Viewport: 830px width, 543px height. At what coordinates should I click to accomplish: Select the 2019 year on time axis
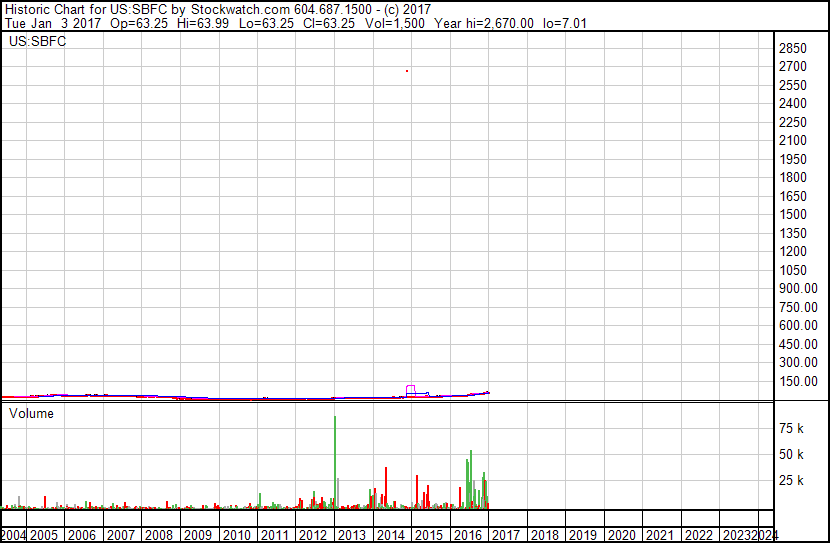pos(583,535)
